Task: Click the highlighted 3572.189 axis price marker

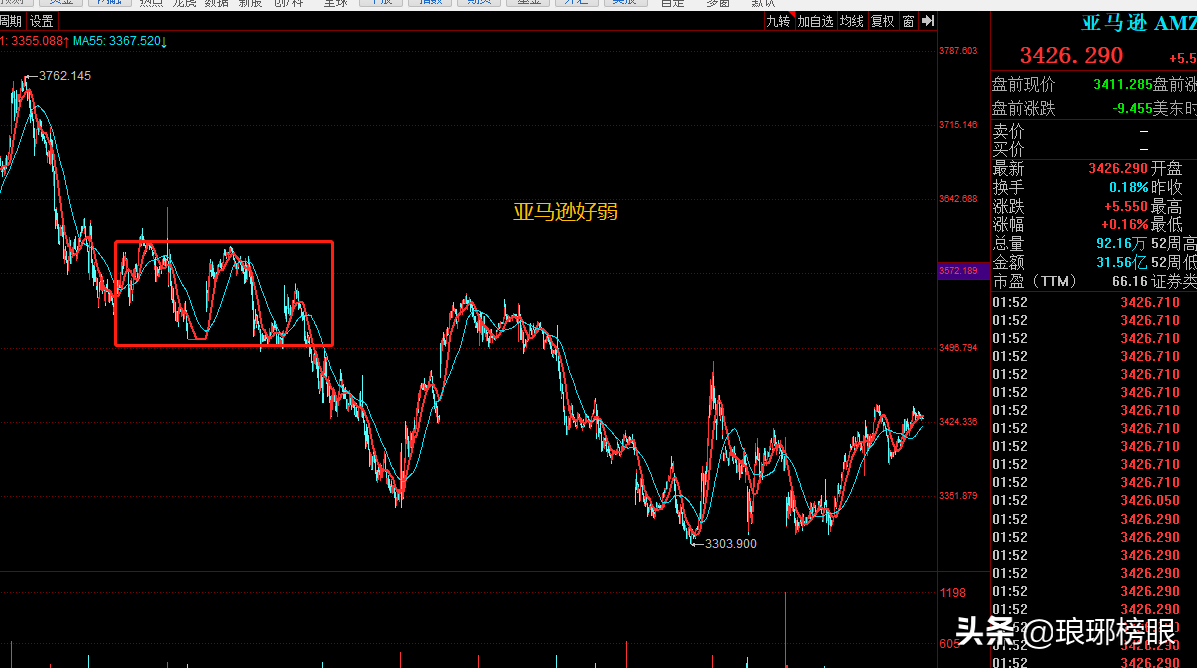Action: pos(963,271)
